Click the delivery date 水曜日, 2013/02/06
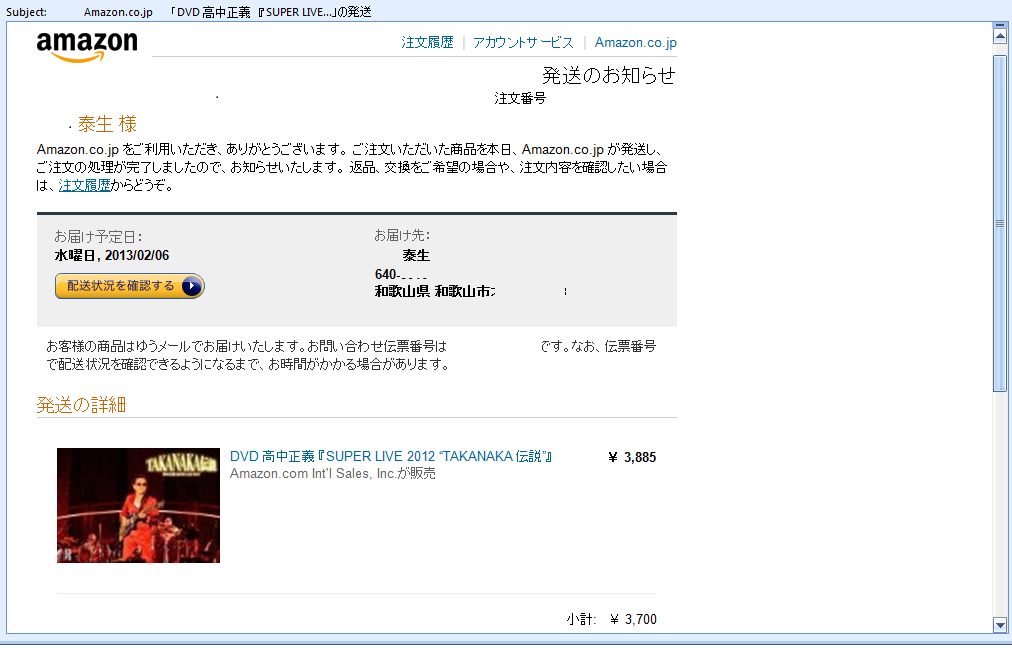Screen dimensions: 1012x648 pos(112,256)
